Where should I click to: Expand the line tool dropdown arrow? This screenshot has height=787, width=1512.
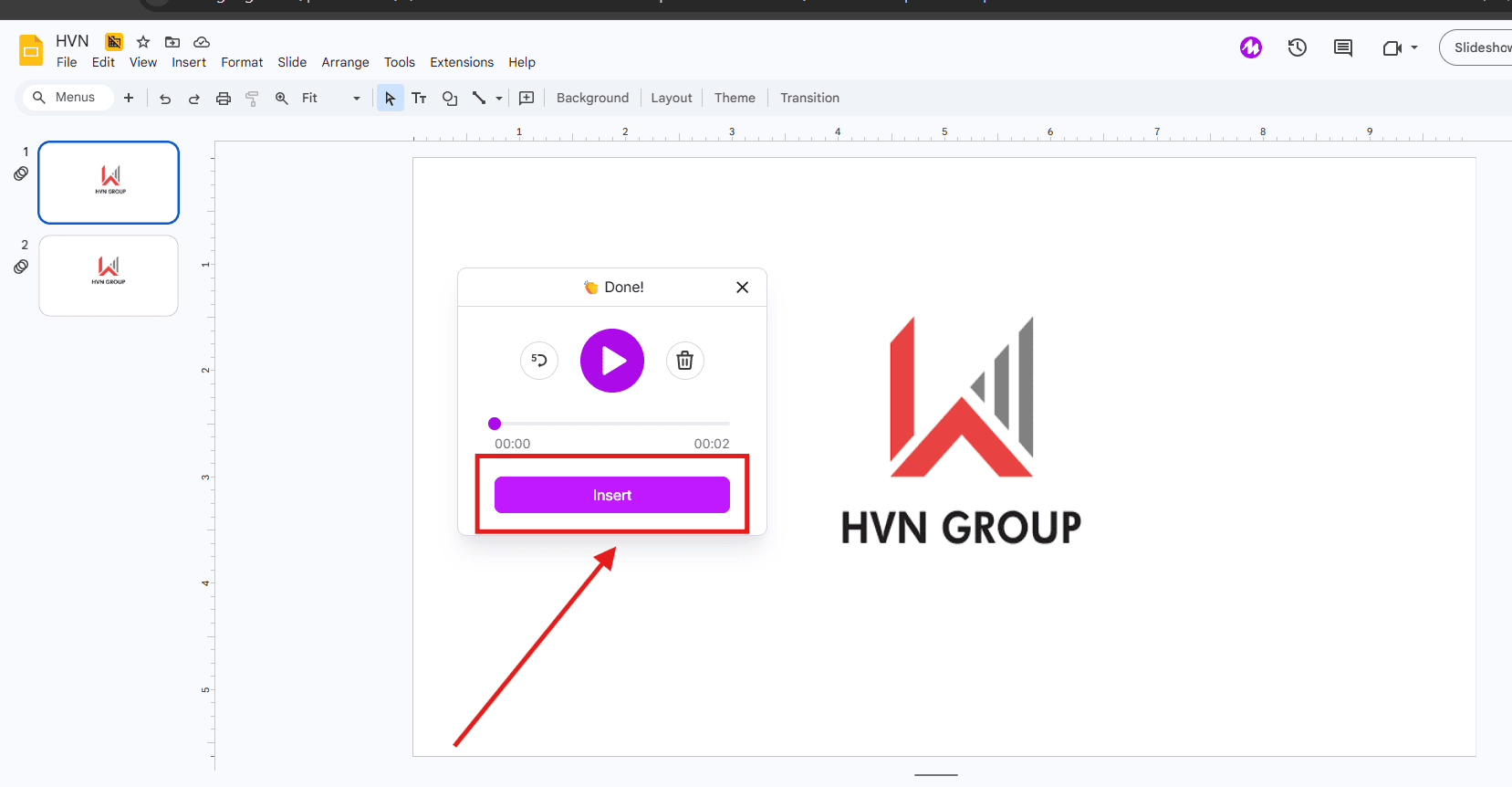(499, 99)
